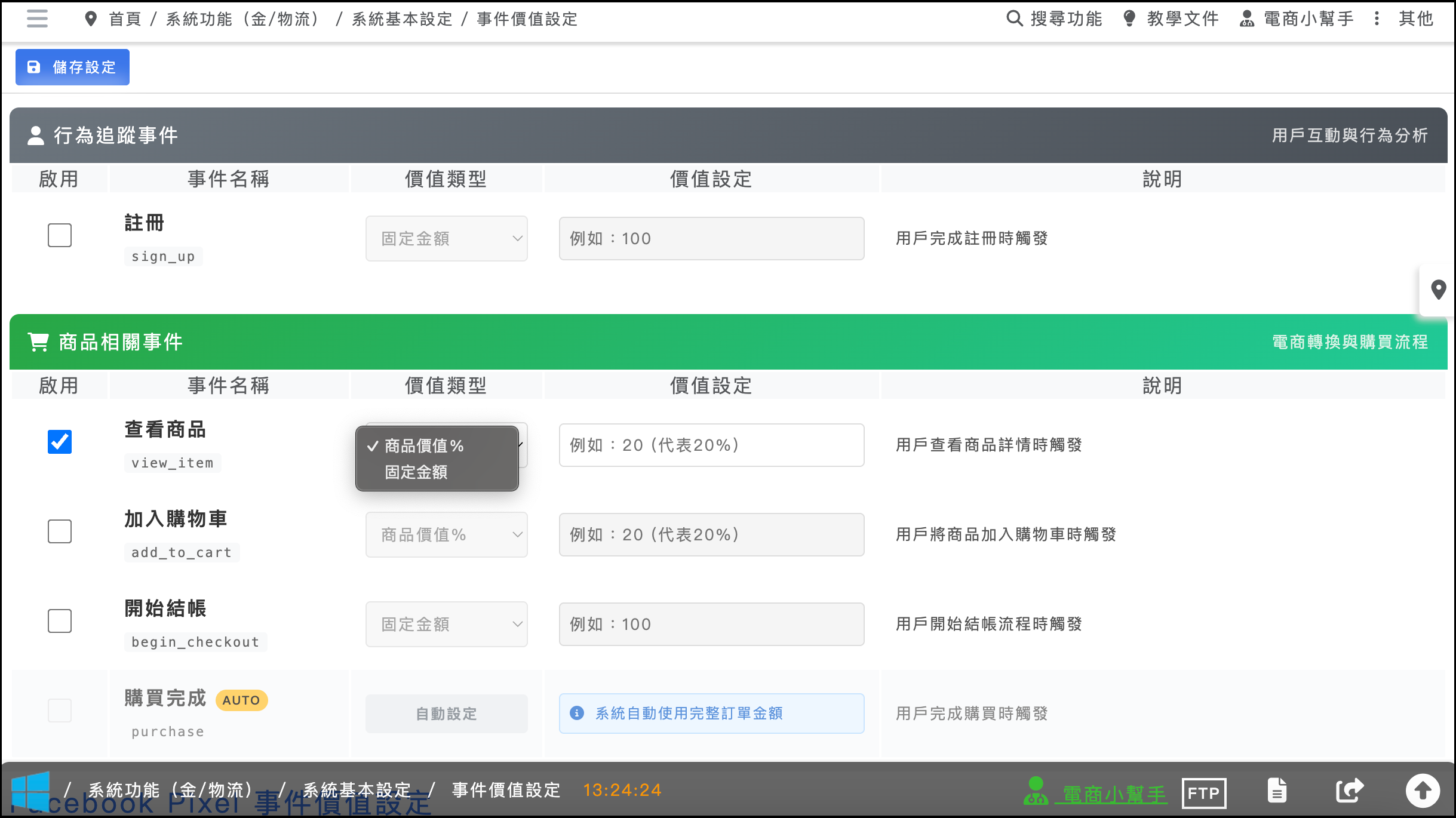Image resolution: width=1456 pixels, height=818 pixels.
Task: Click the disabled 購買完成 purchase checkbox
Action: pyautogui.click(x=60, y=711)
